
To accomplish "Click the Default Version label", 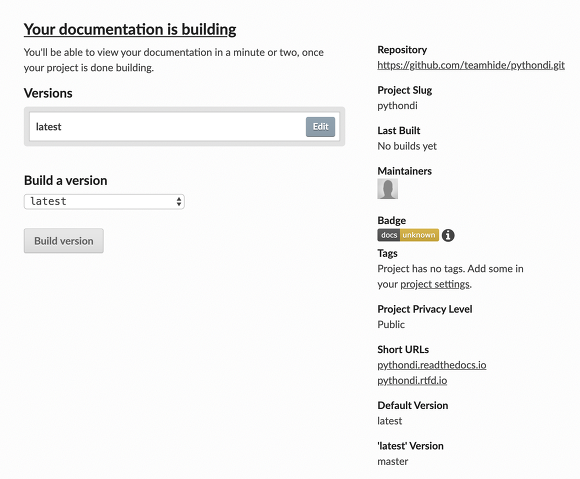I will coord(413,405).
